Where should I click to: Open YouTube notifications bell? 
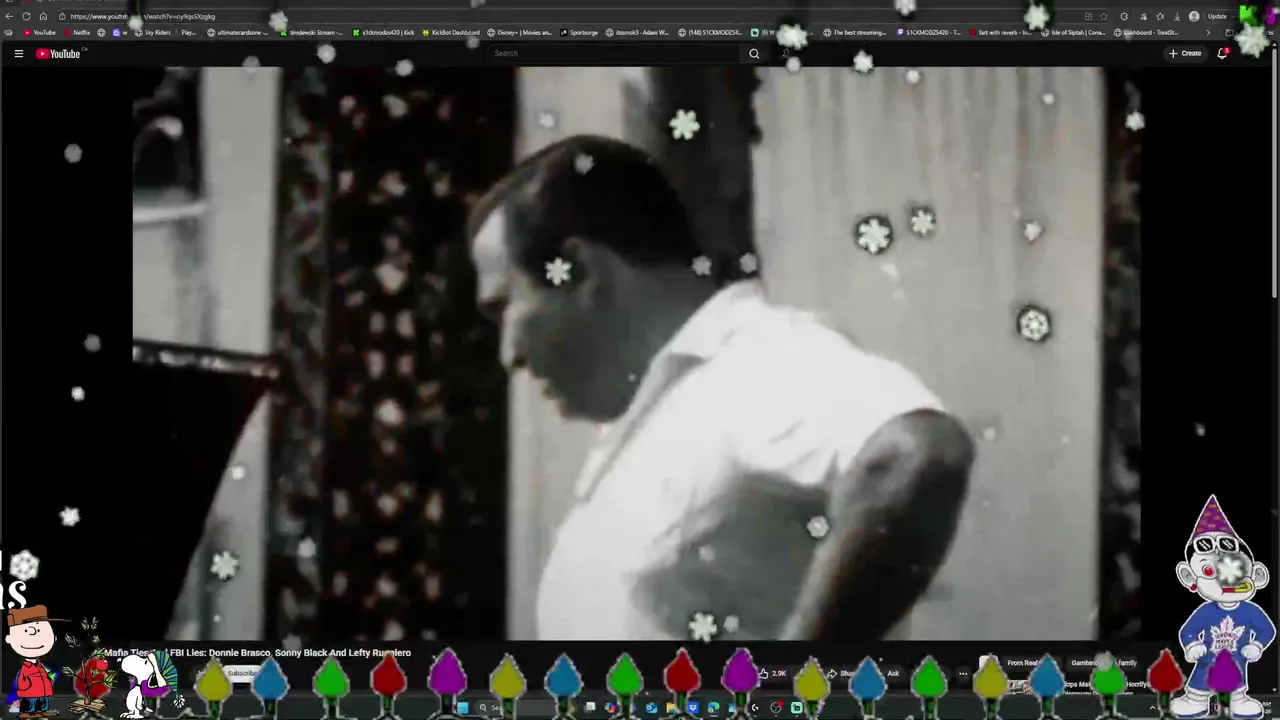[1222, 54]
